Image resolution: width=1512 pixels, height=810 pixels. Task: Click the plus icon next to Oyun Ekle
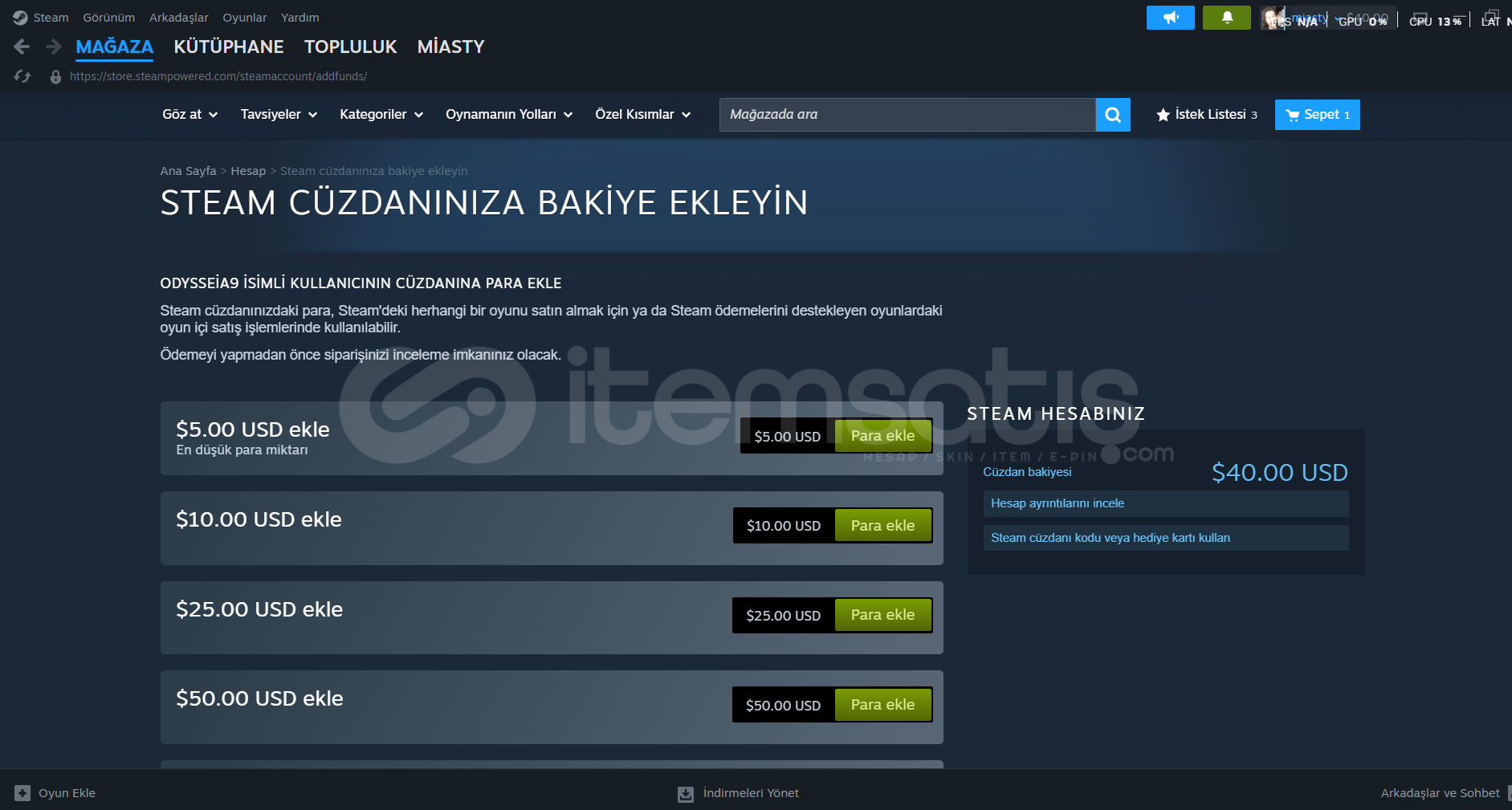(x=22, y=793)
